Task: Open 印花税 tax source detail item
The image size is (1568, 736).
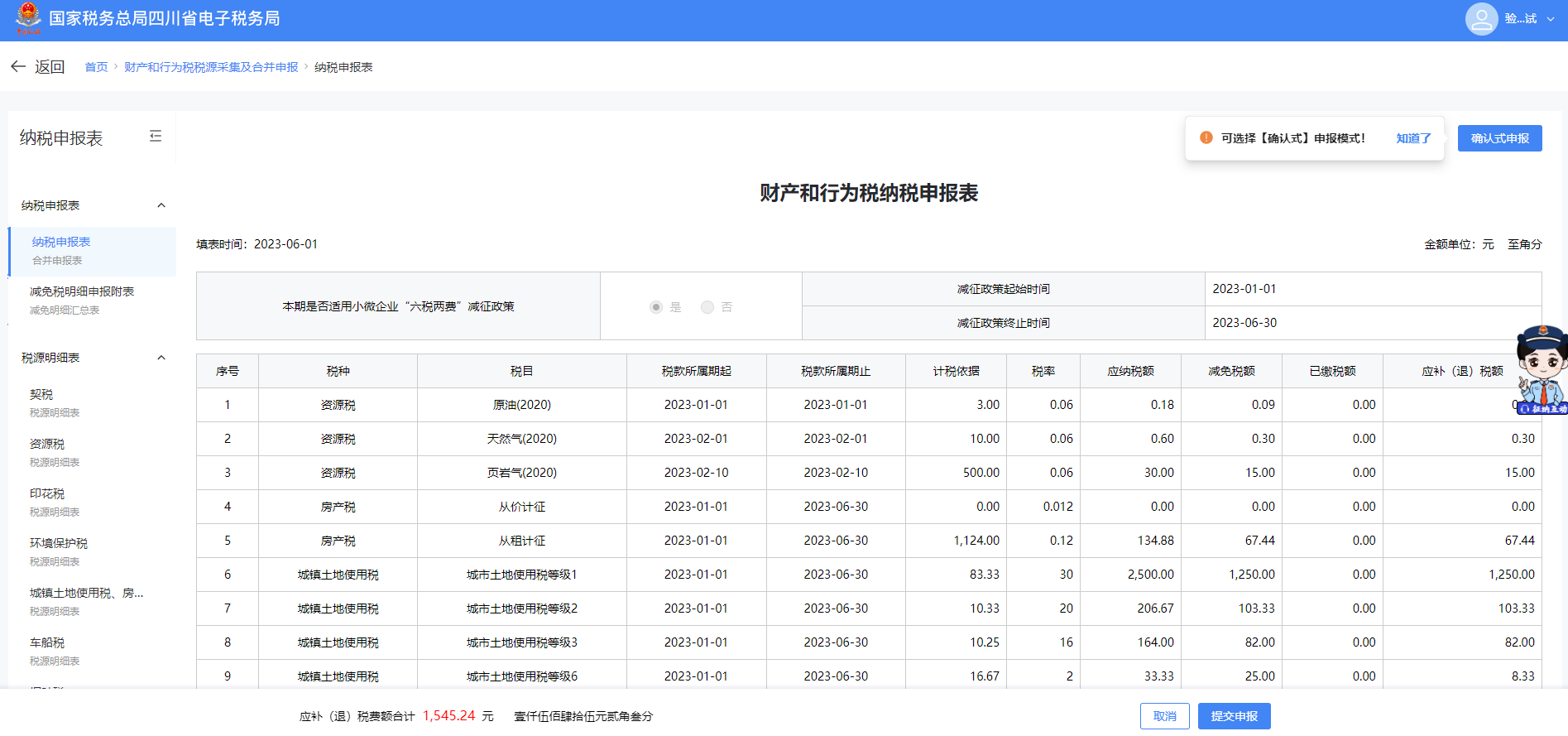Action: click(47, 494)
